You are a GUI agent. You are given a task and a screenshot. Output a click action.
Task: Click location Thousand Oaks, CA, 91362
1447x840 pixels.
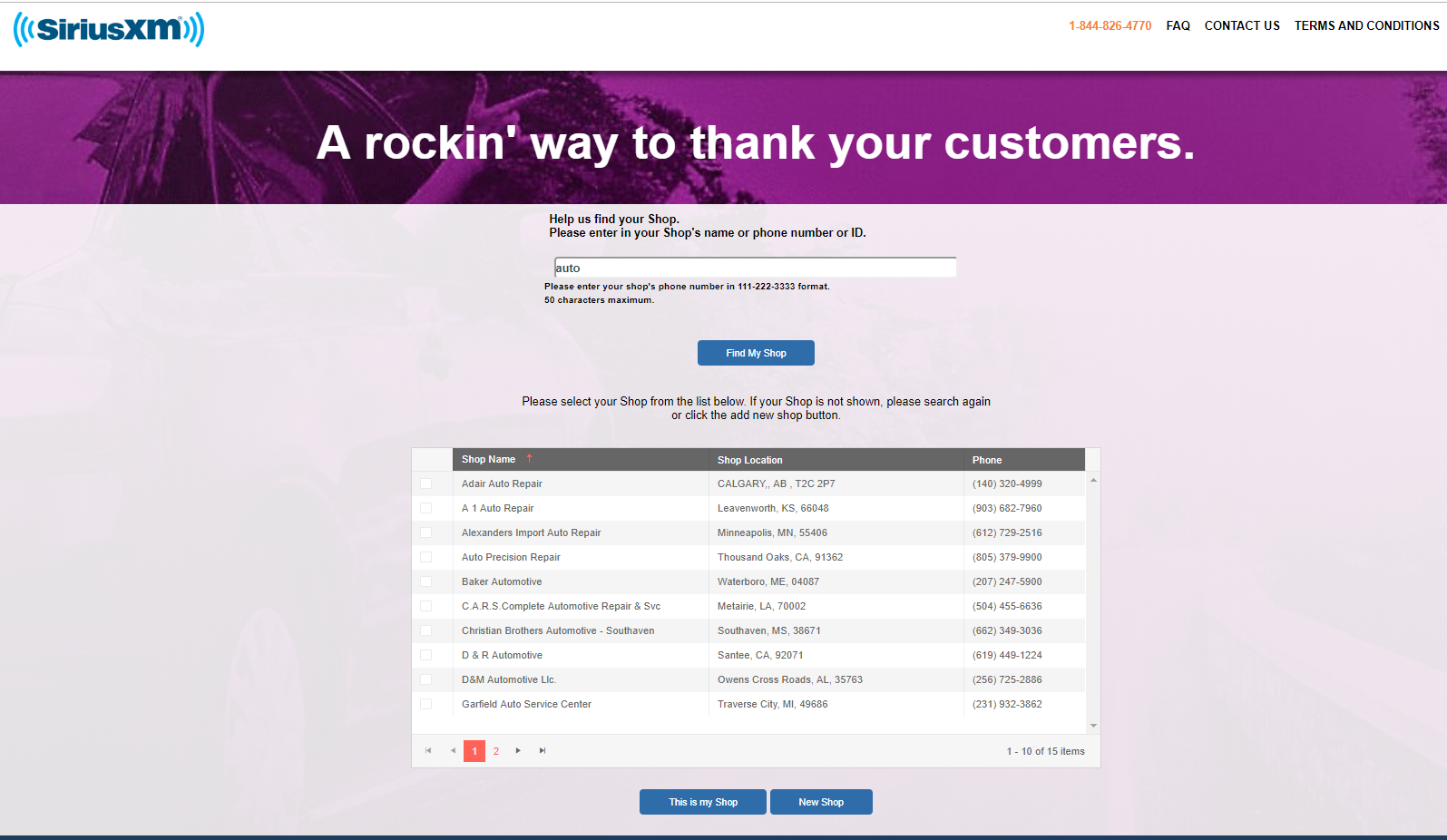click(780, 557)
